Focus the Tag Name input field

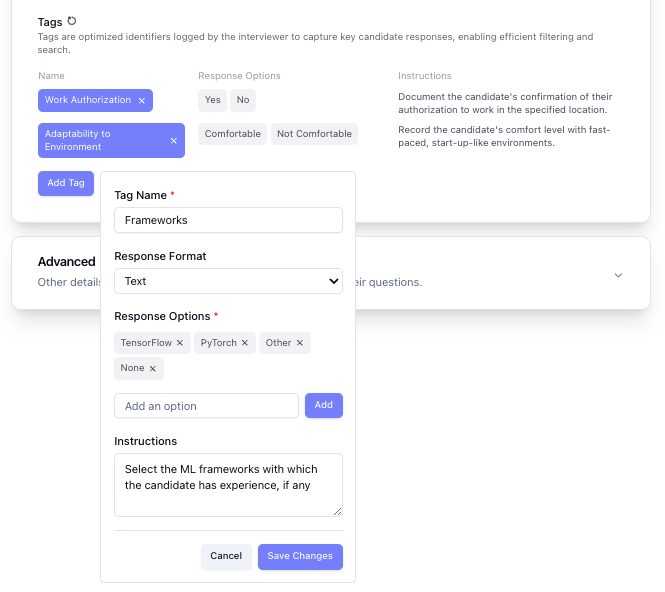coord(228,220)
